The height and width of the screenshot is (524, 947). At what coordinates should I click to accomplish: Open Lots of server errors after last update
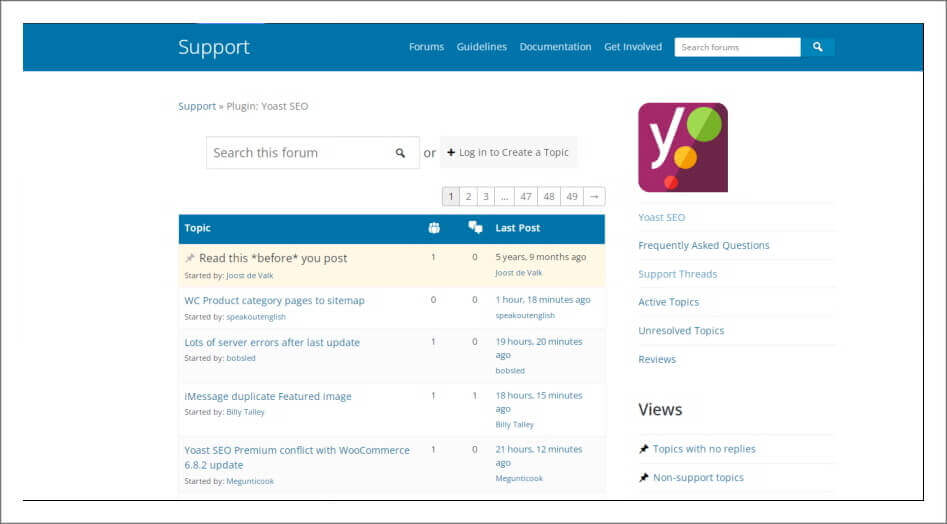272,342
